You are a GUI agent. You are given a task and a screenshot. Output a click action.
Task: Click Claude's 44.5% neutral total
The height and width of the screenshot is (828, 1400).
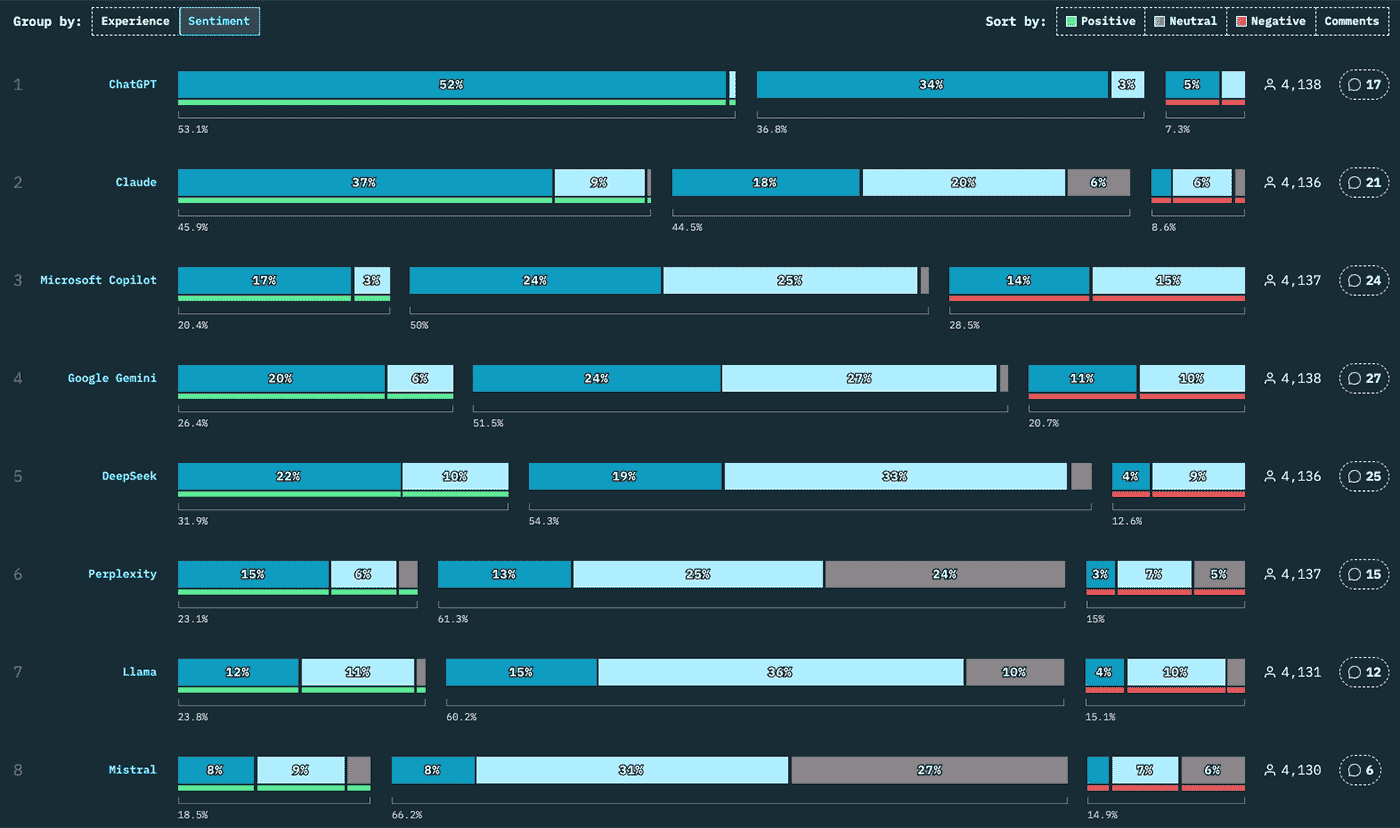(x=687, y=227)
